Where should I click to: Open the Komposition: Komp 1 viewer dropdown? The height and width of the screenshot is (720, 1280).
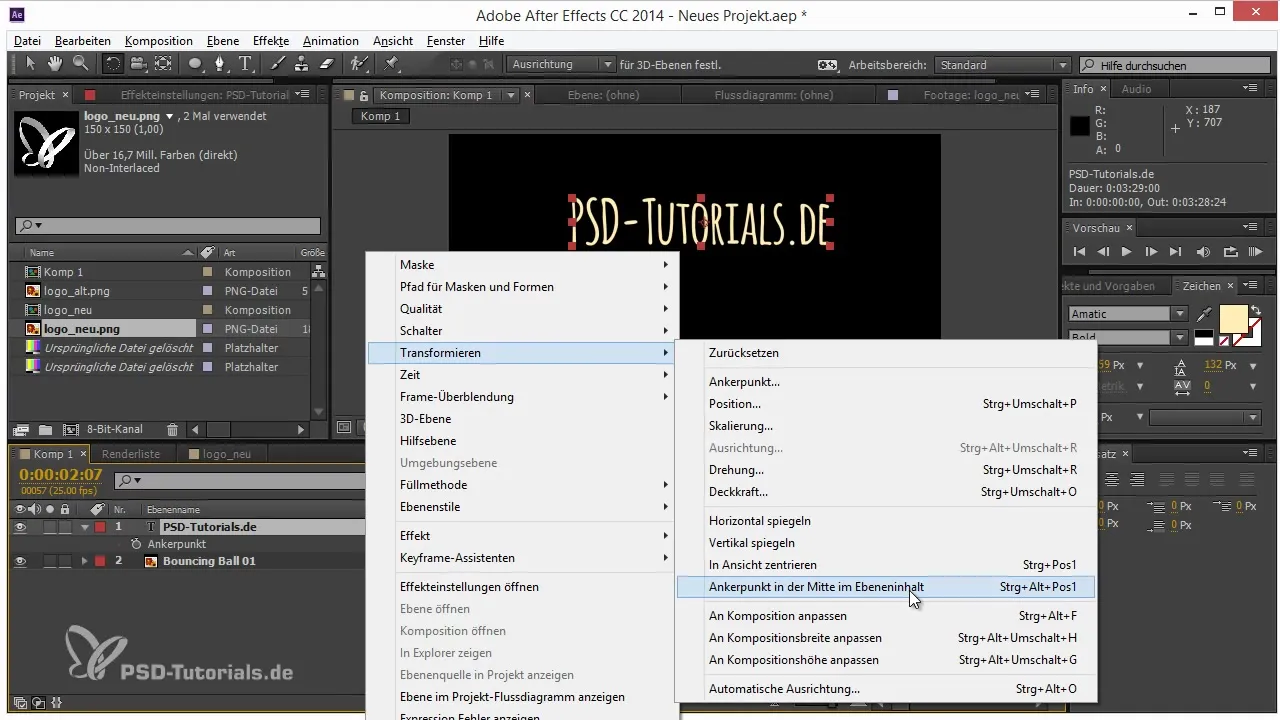tap(511, 95)
